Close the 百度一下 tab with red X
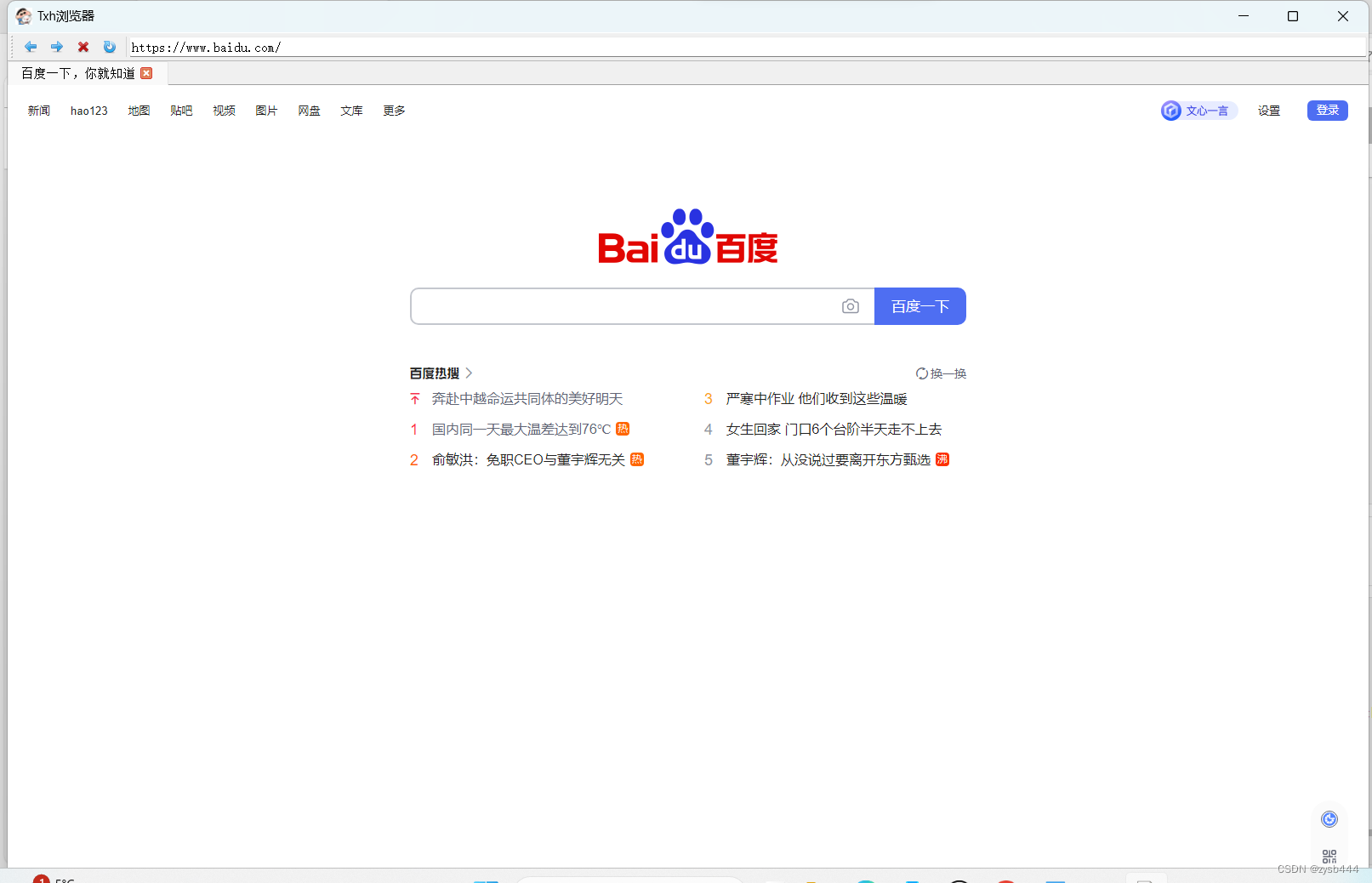The image size is (1372, 883). (x=146, y=73)
